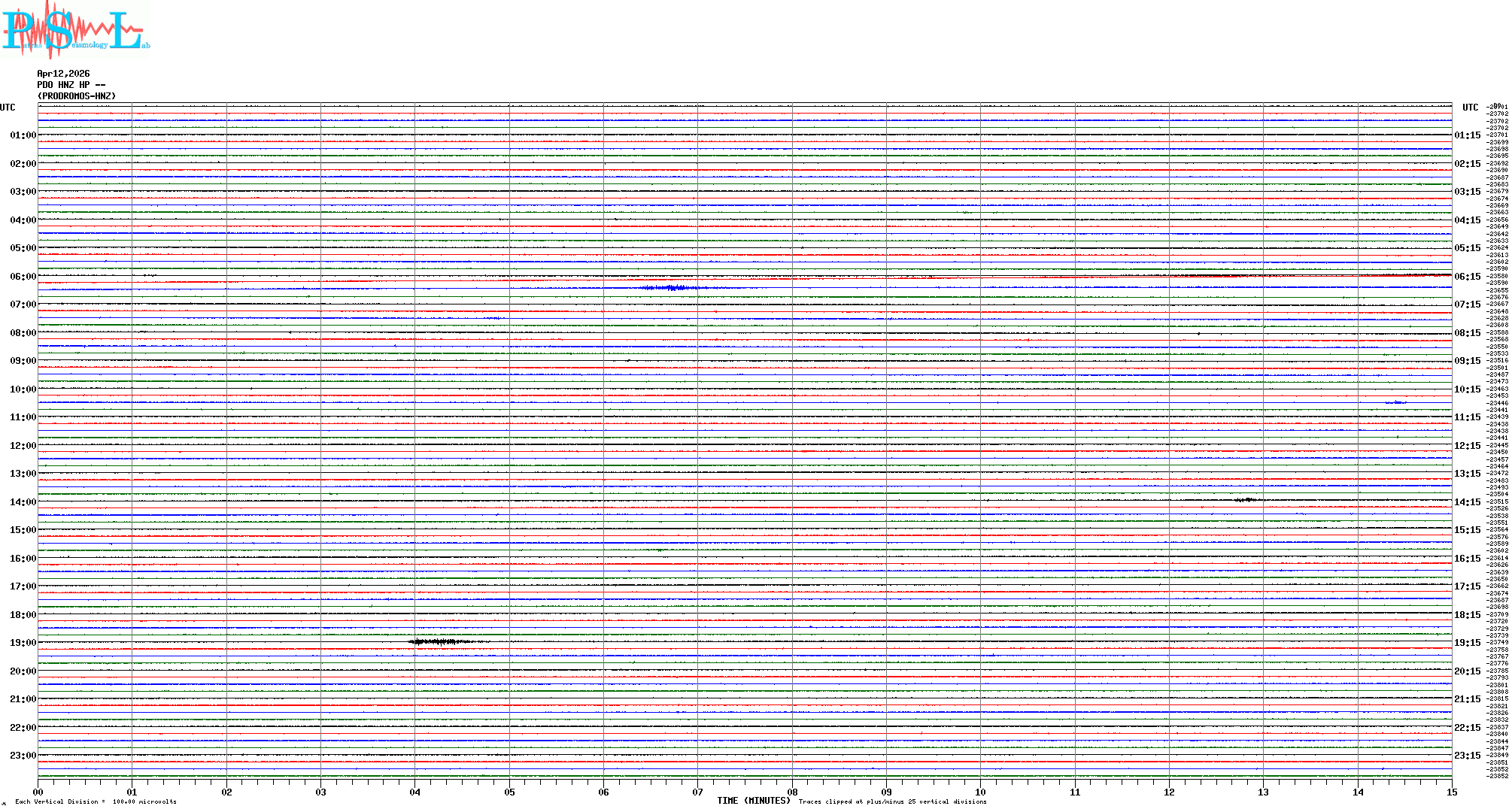Click the small blue event on 10:30 trace
Viewport: 1512px width, 812px height.
1396,403
